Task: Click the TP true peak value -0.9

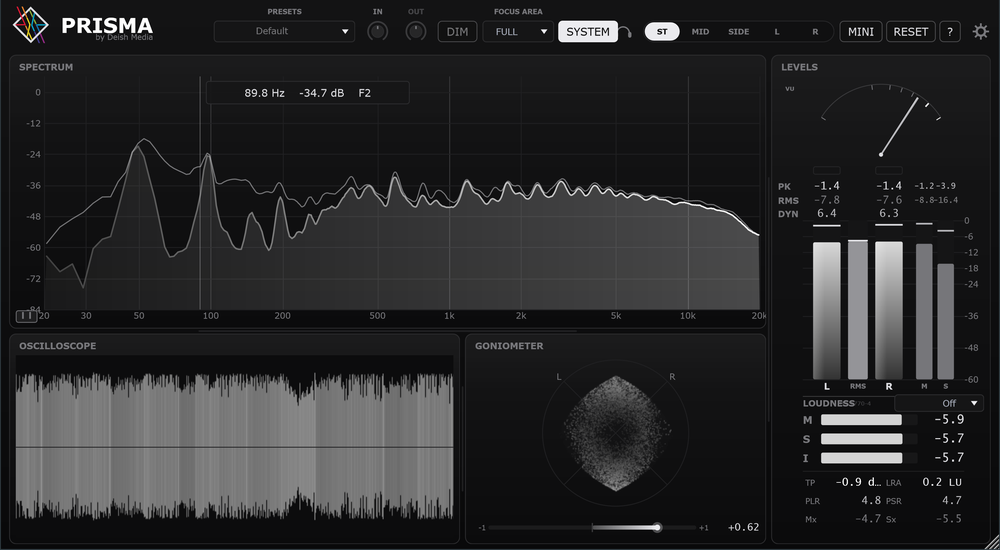Action: (858, 482)
